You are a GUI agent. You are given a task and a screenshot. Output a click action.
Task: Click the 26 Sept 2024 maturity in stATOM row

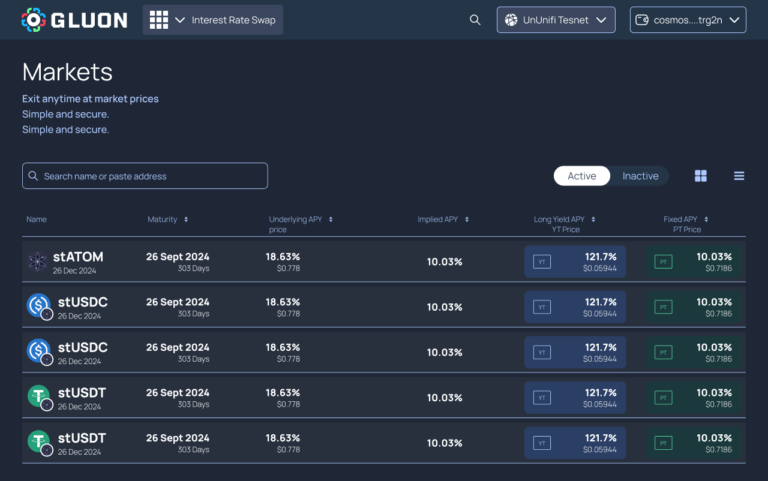pos(177,257)
